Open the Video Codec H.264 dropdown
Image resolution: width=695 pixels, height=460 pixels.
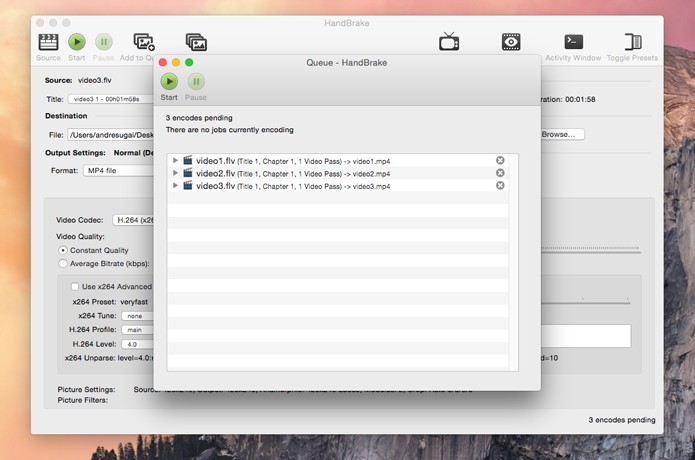pos(133,220)
